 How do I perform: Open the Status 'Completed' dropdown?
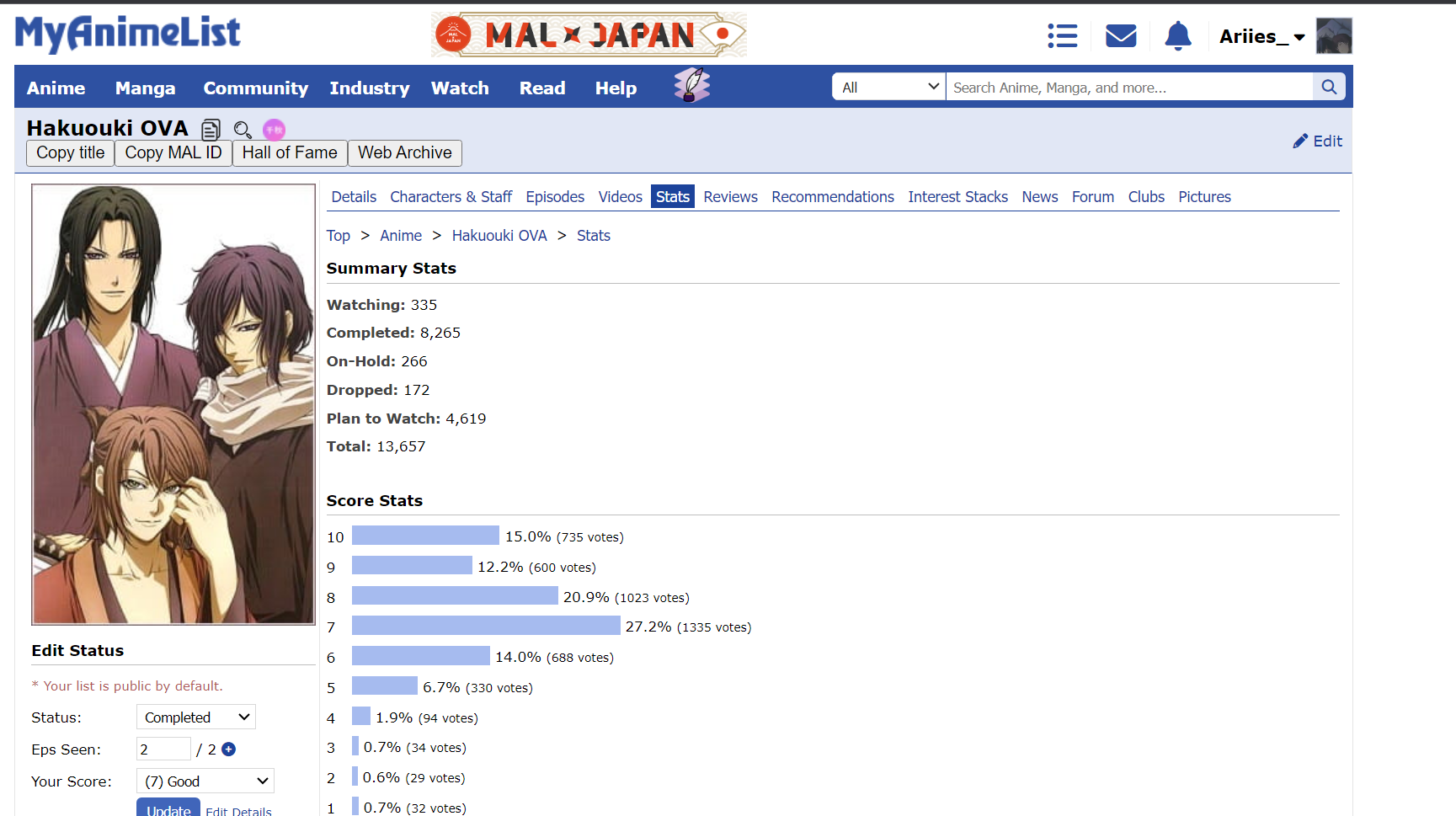coord(196,717)
